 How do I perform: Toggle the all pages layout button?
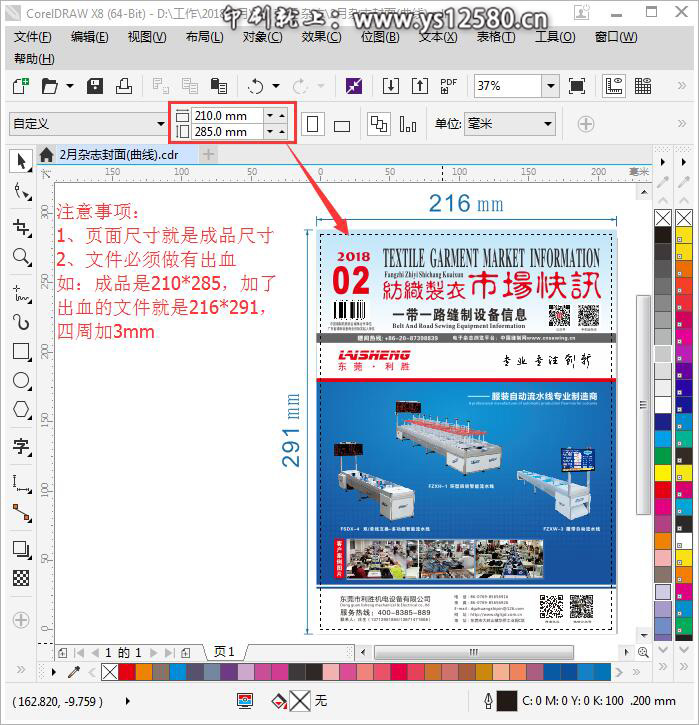(379, 124)
